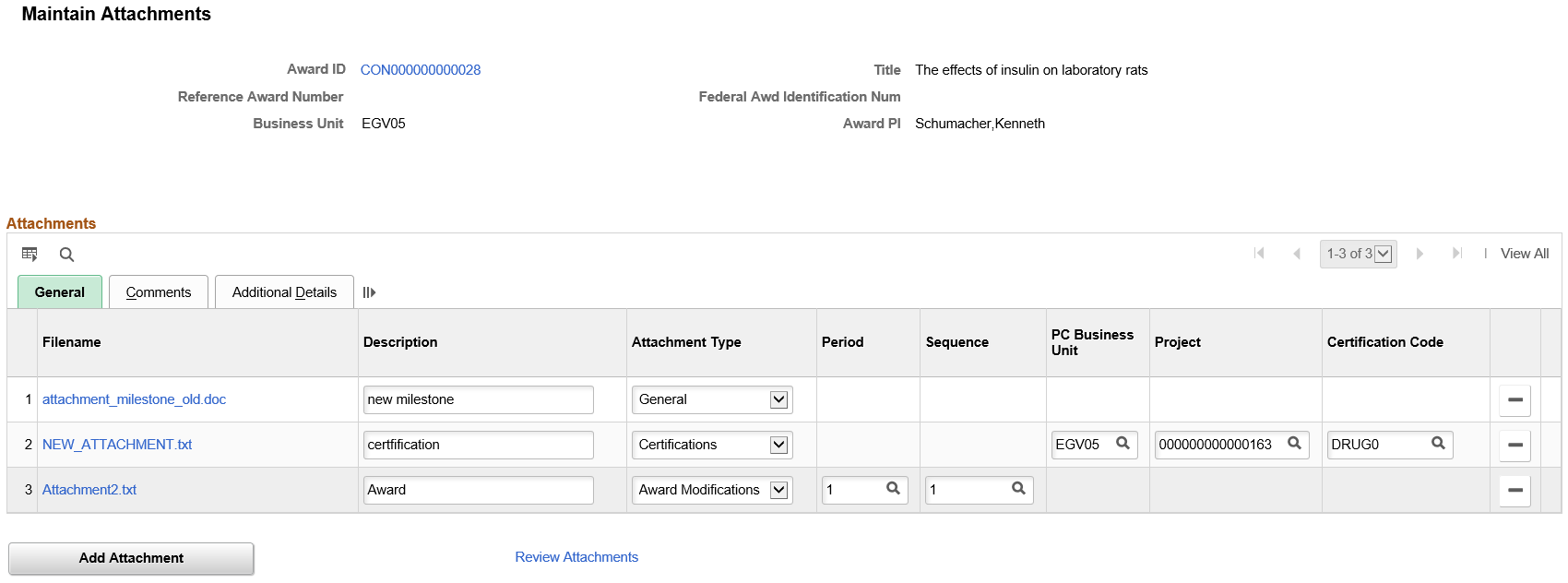The width and height of the screenshot is (1568, 583).
Task: Click the show all columns icon
Action: pyautogui.click(x=369, y=292)
